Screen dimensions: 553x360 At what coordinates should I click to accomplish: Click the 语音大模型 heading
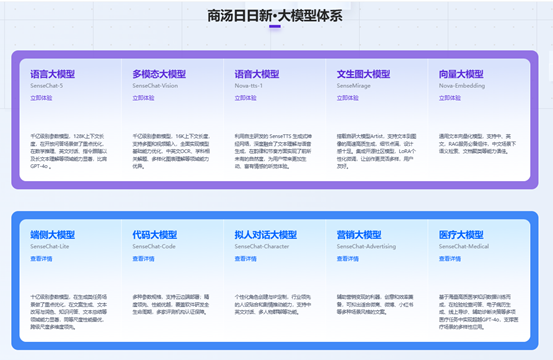(x=257, y=74)
